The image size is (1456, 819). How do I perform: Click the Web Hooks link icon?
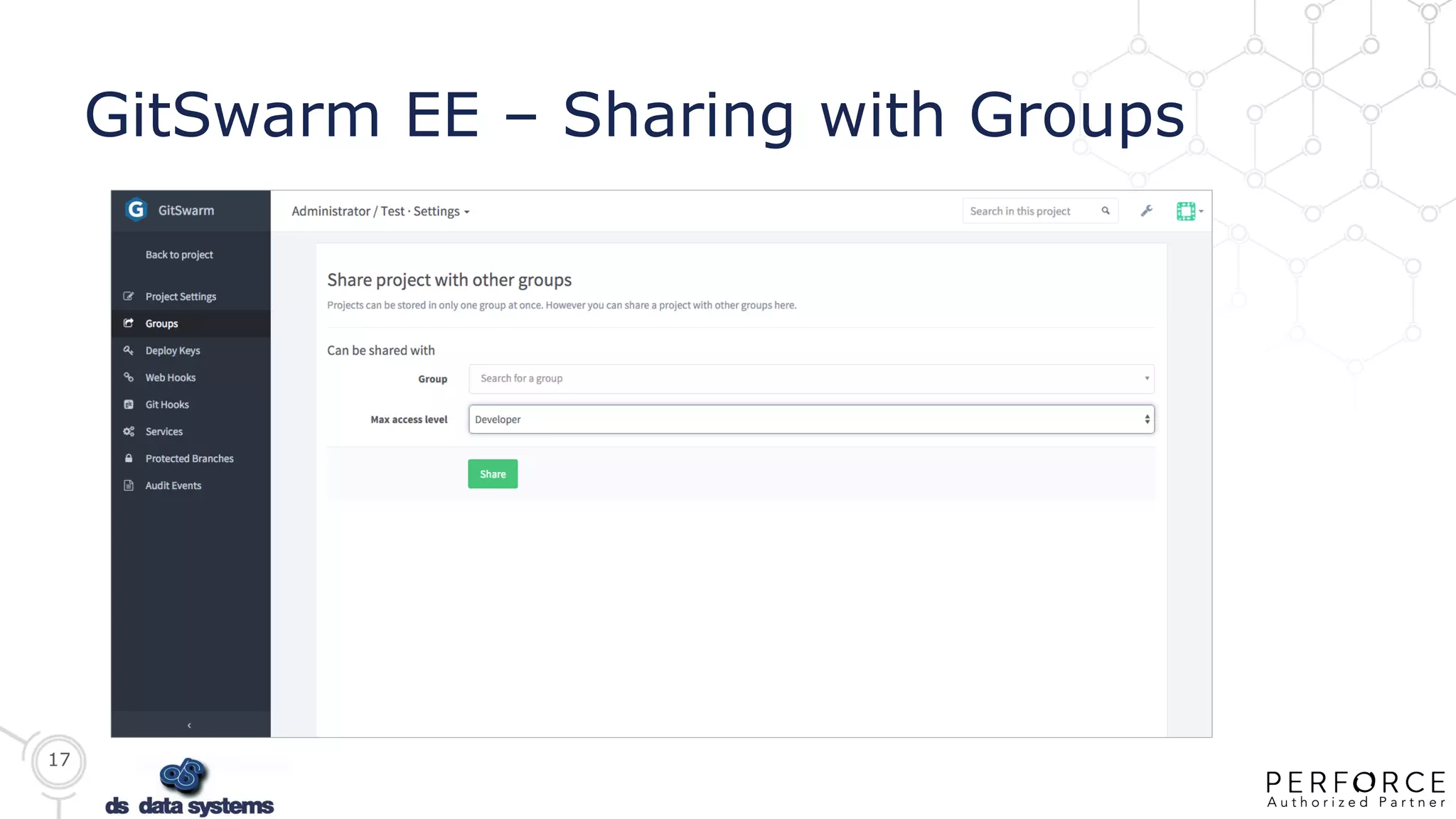(x=129, y=378)
